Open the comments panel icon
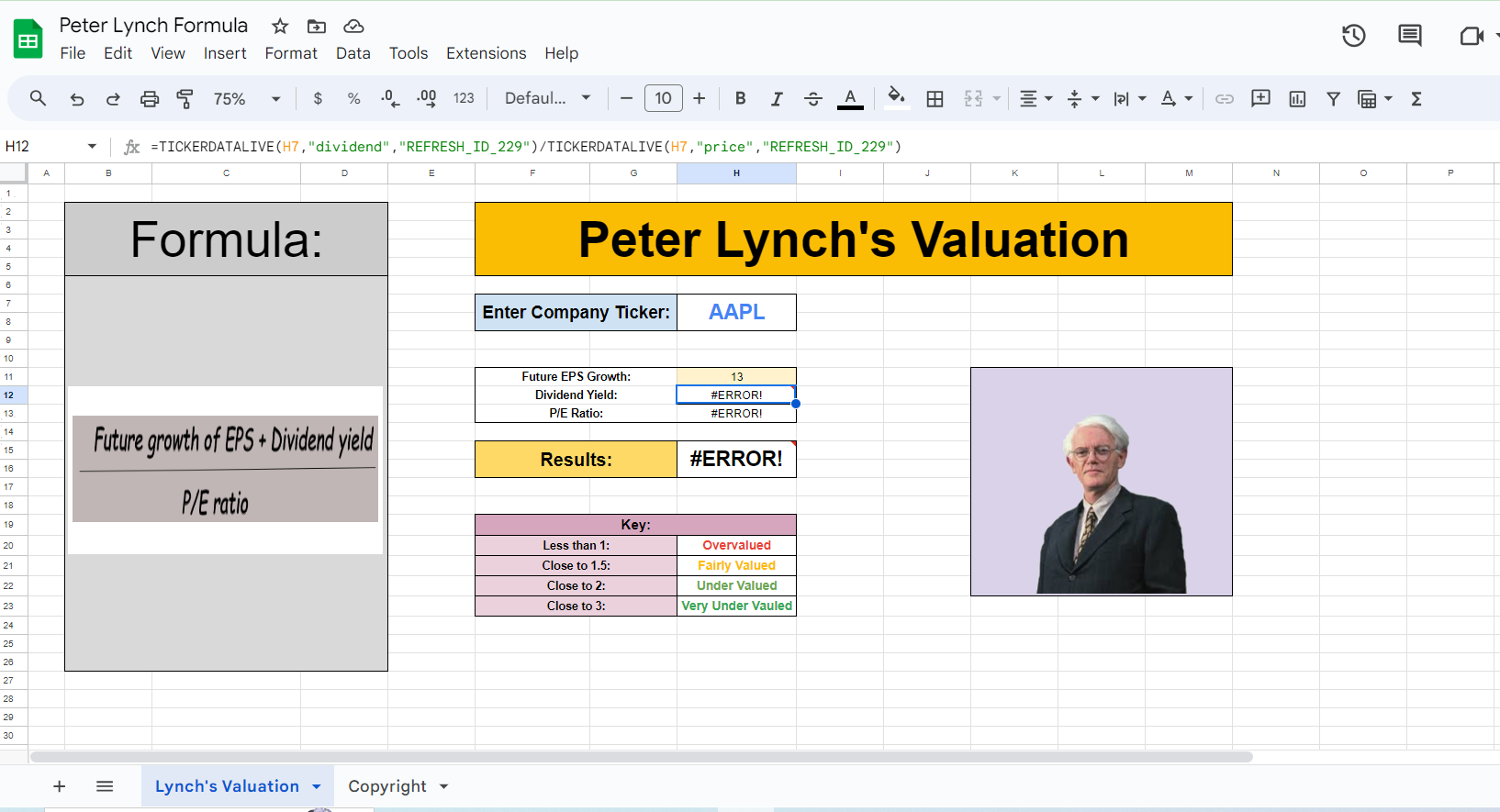The image size is (1500, 812). [1409, 36]
